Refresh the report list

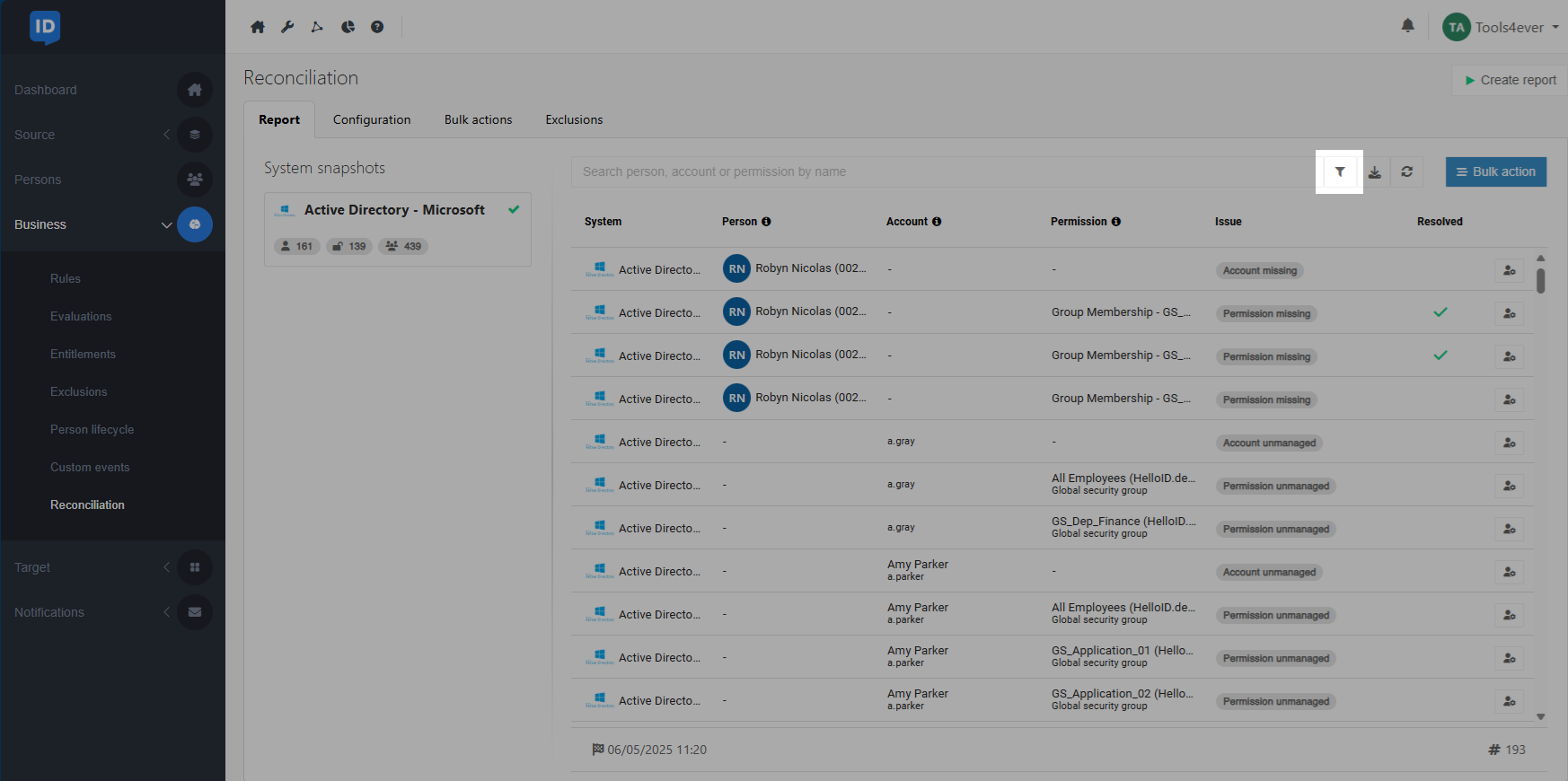pos(1407,171)
